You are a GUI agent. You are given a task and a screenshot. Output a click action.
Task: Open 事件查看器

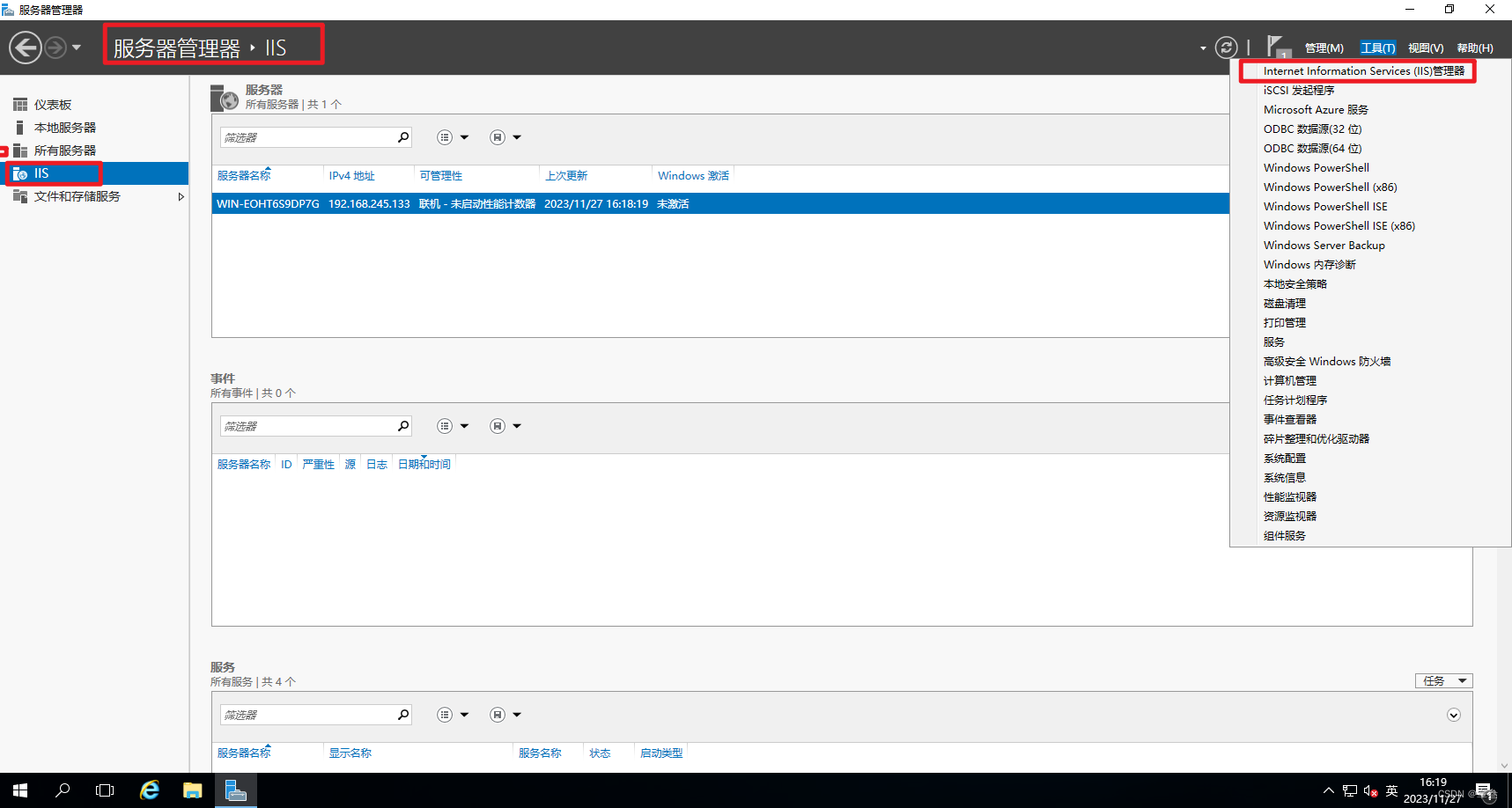tap(1290, 420)
